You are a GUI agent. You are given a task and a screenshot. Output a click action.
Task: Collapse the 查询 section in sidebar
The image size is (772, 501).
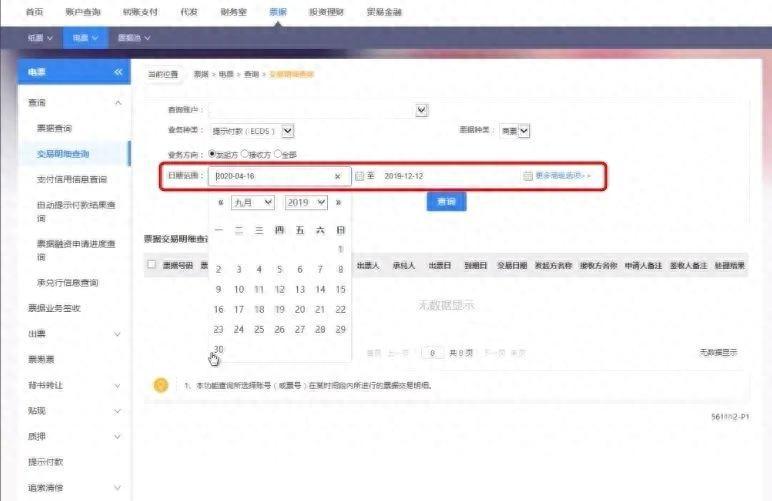[118, 103]
